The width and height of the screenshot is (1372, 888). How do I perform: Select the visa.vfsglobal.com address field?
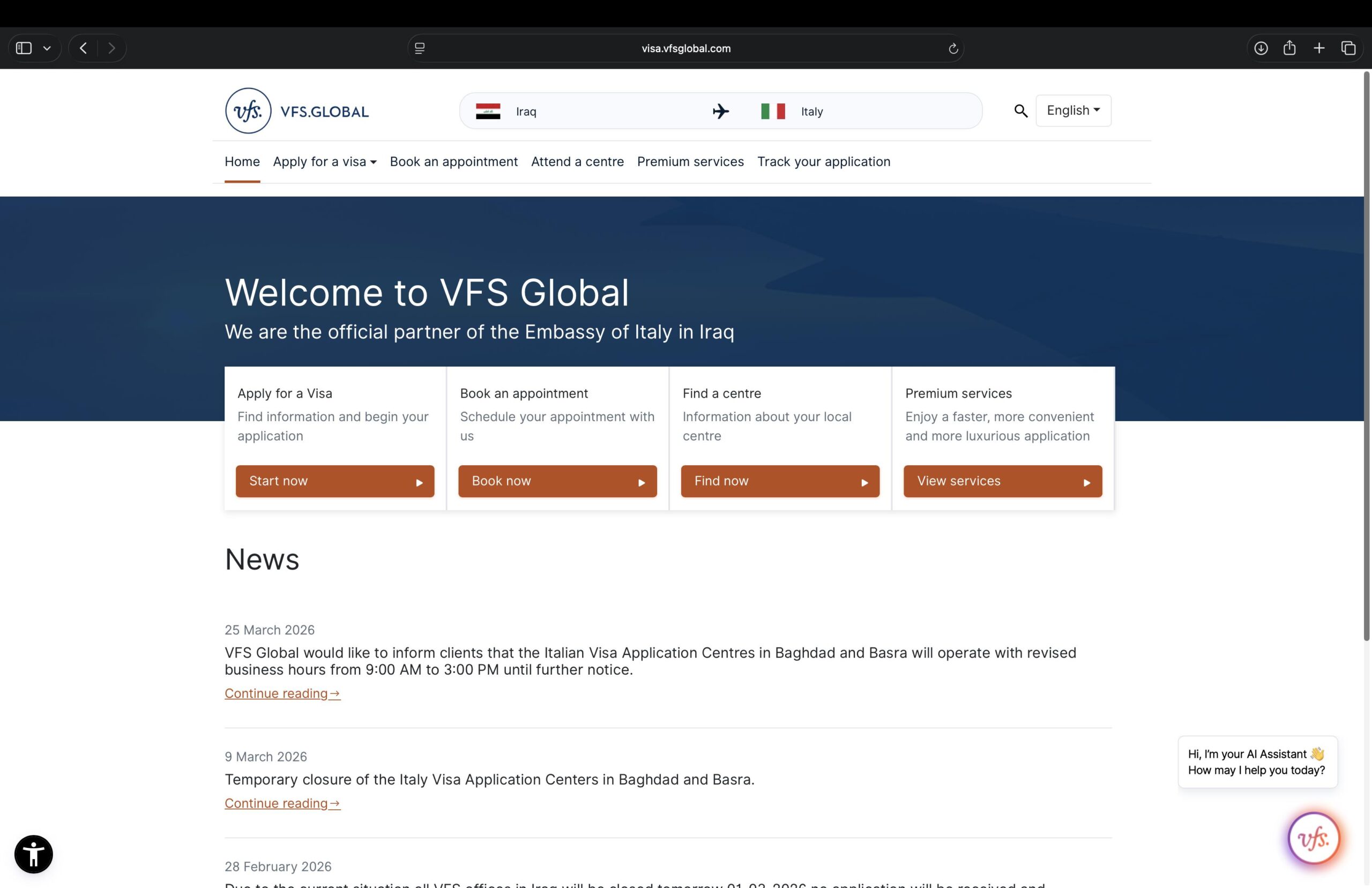686,48
